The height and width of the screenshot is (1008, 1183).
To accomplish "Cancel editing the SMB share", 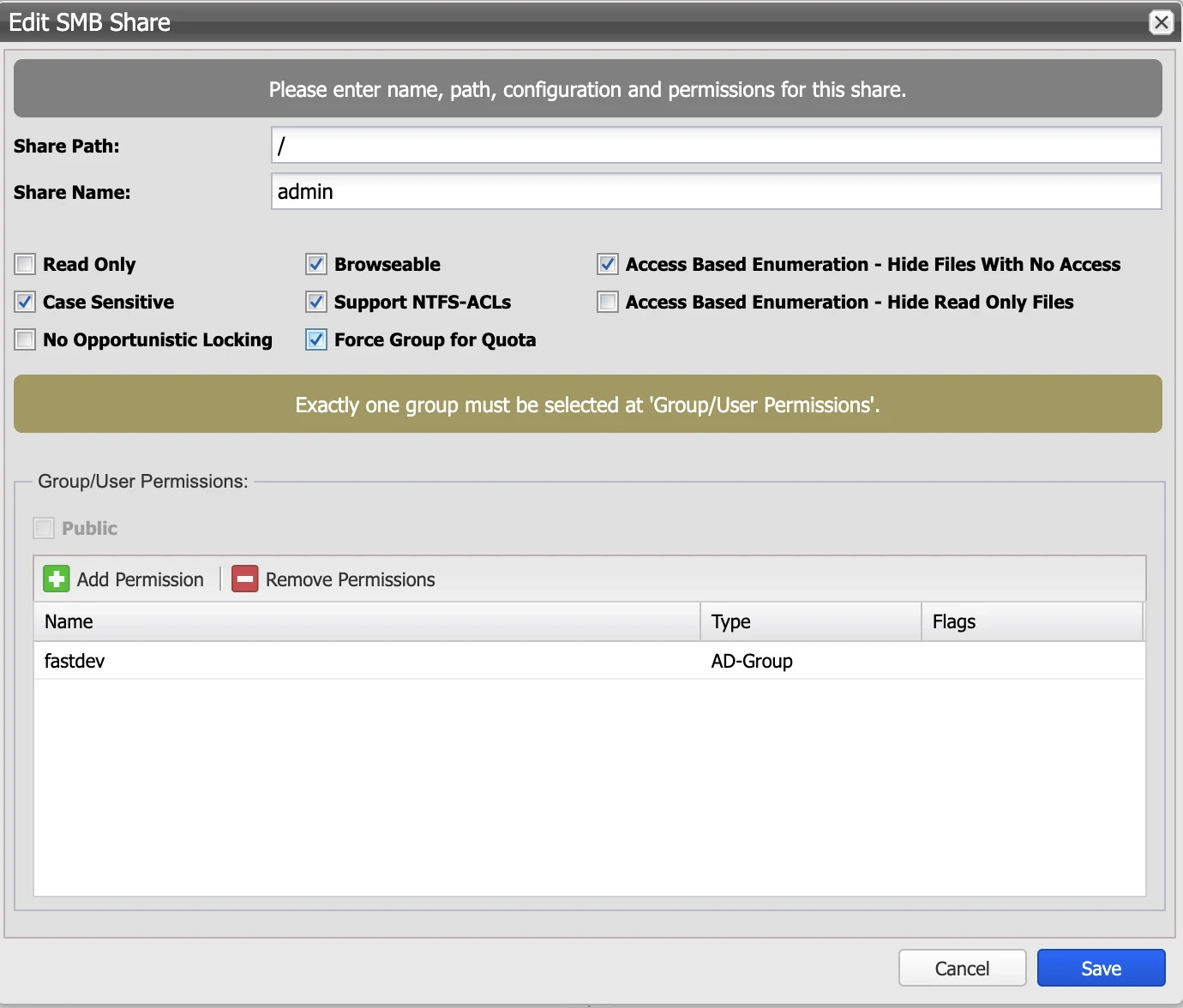I will tap(962, 969).
